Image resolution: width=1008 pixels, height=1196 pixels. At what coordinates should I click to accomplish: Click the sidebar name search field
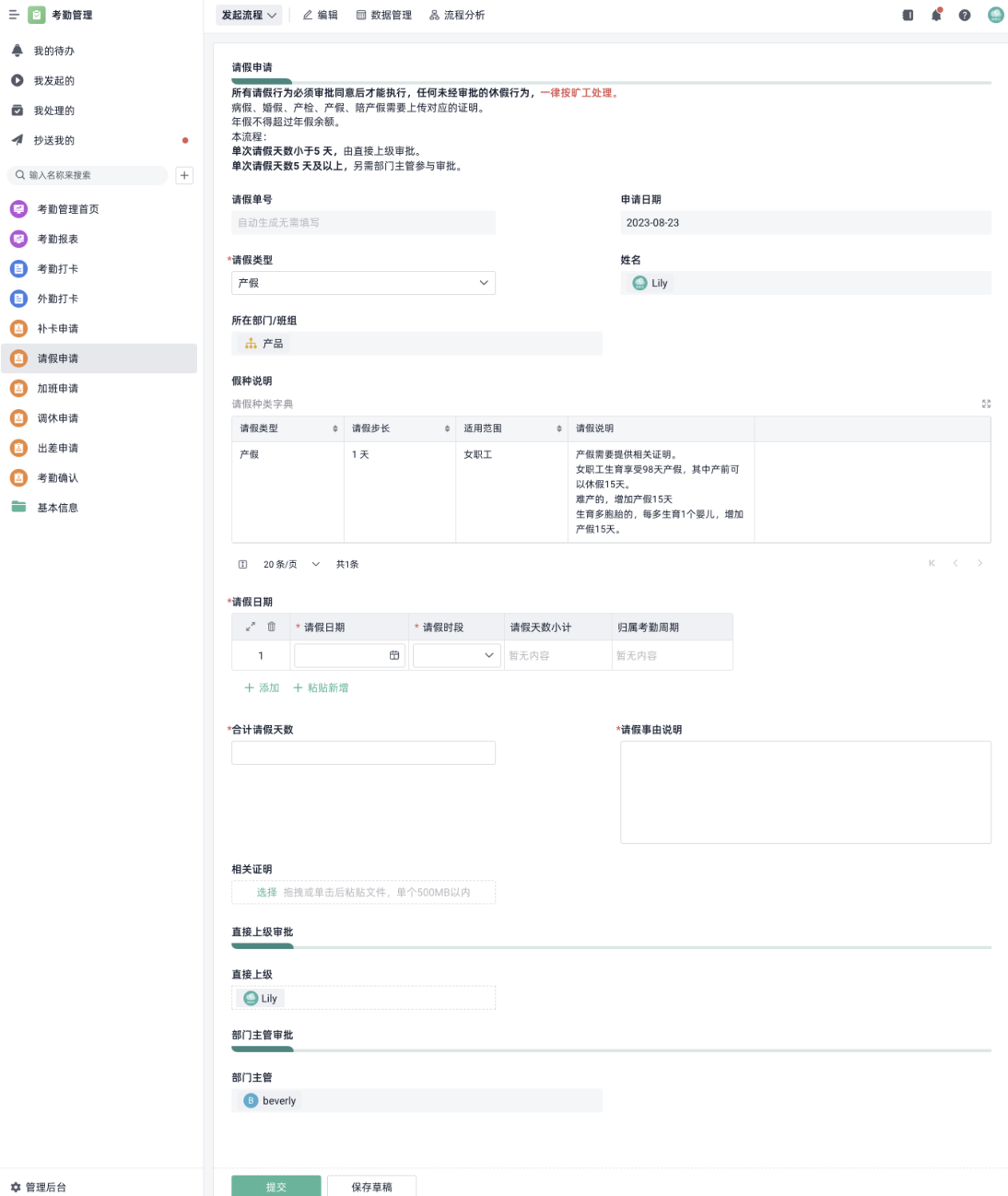click(88, 175)
